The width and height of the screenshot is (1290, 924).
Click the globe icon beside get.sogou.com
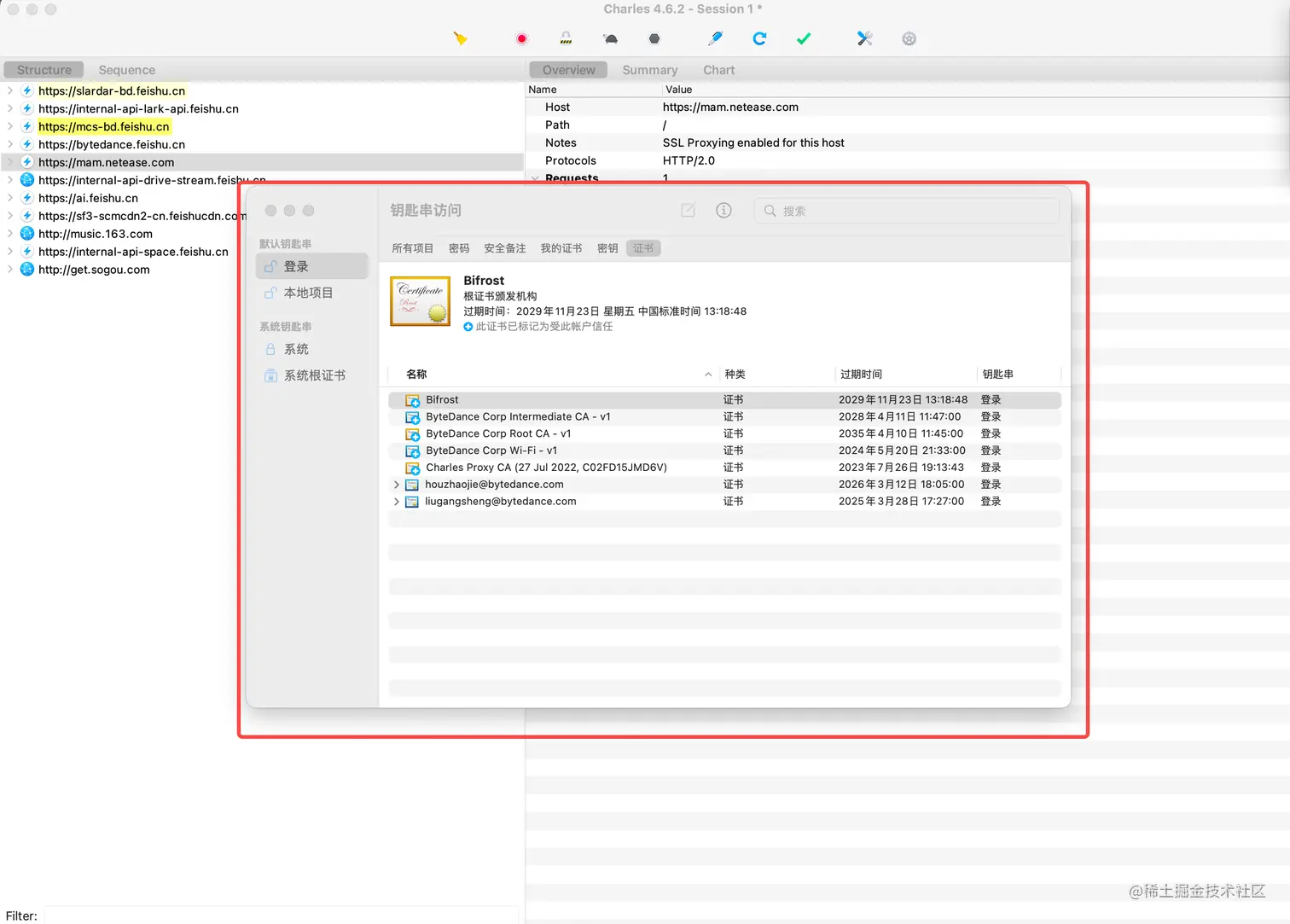coord(27,270)
